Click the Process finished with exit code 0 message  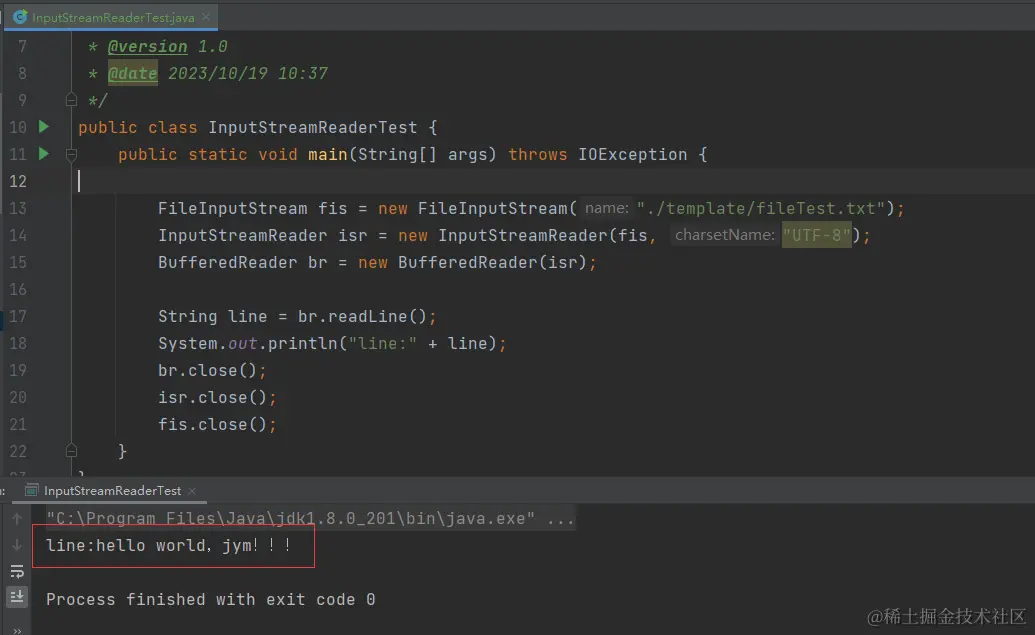coord(211,599)
